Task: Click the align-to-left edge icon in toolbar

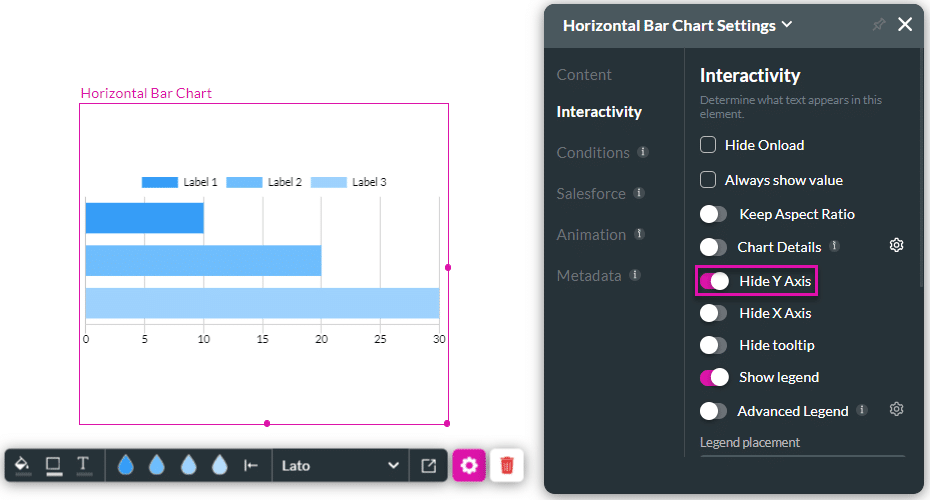Action: tap(251, 465)
